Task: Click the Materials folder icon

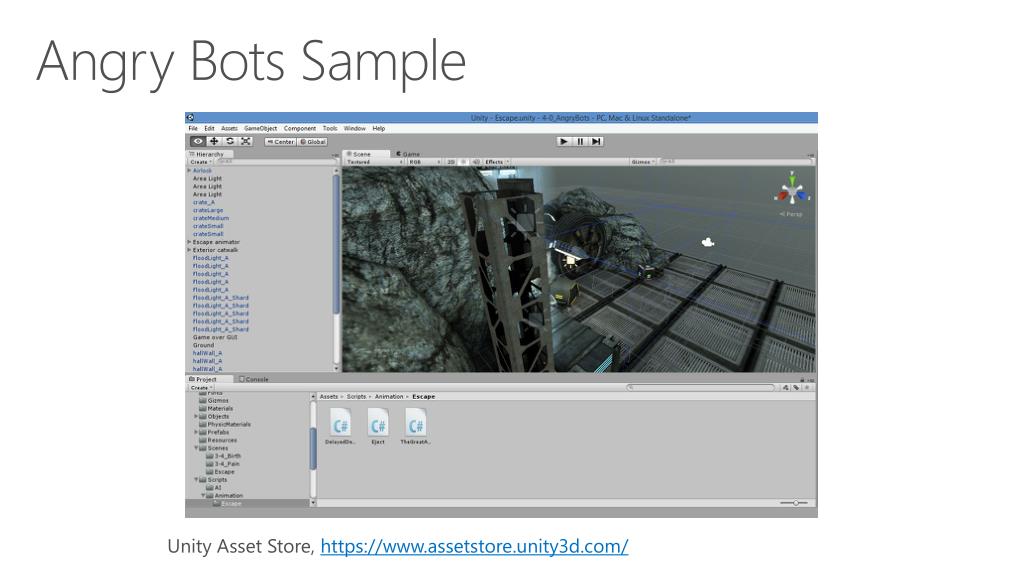Action: point(203,409)
